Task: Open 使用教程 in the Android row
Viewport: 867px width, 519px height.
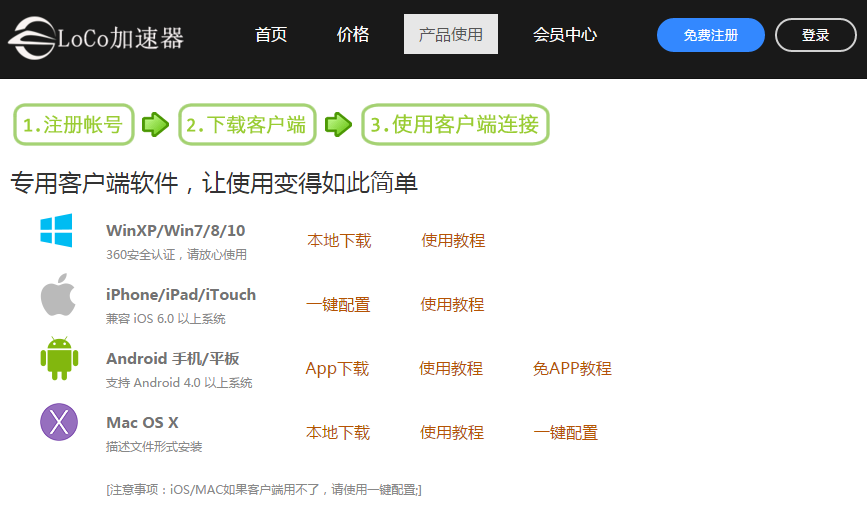Action: pyautogui.click(x=451, y=369)
